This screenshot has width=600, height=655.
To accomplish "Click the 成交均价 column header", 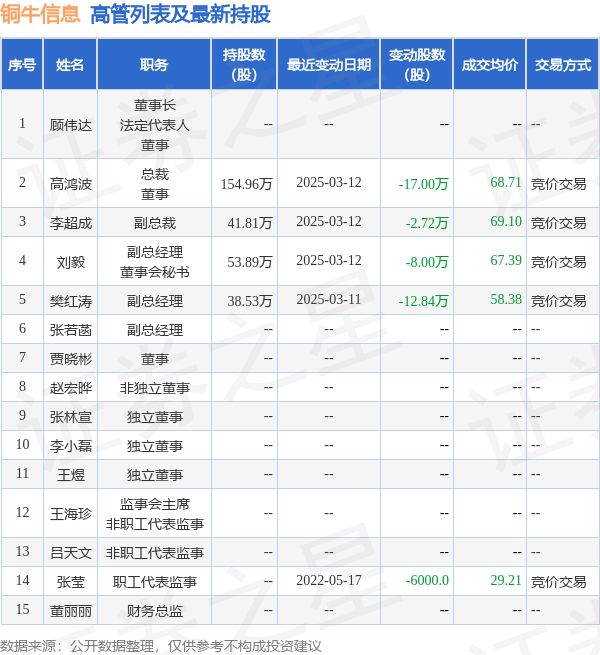I will coord(490,65).
